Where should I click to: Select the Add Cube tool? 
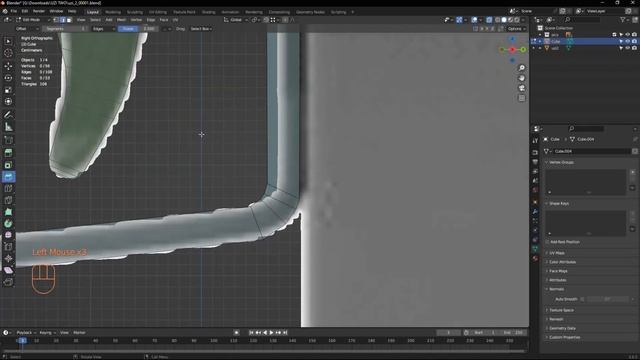pos(8,140)
